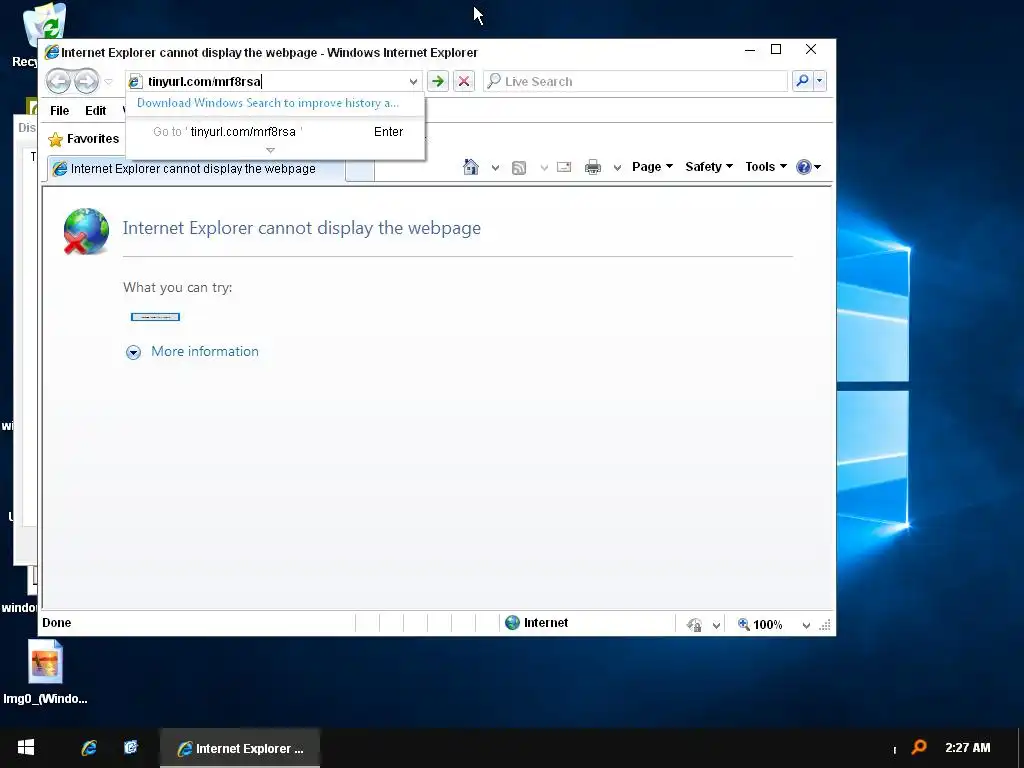Click the resize grip in status bar
1024x768 pixels.
point(825,625)
